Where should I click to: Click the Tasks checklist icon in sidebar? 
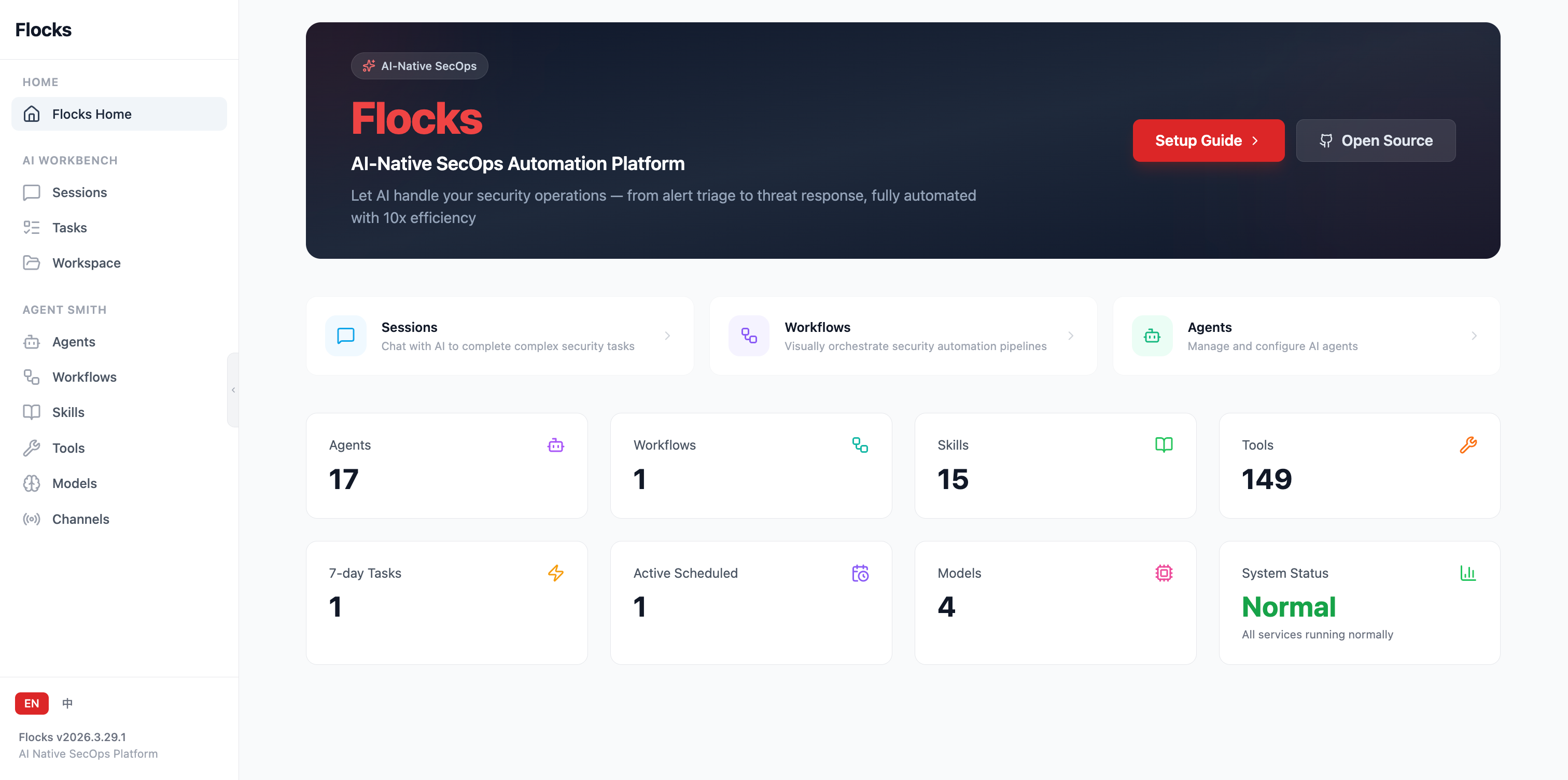pos(31,228)
